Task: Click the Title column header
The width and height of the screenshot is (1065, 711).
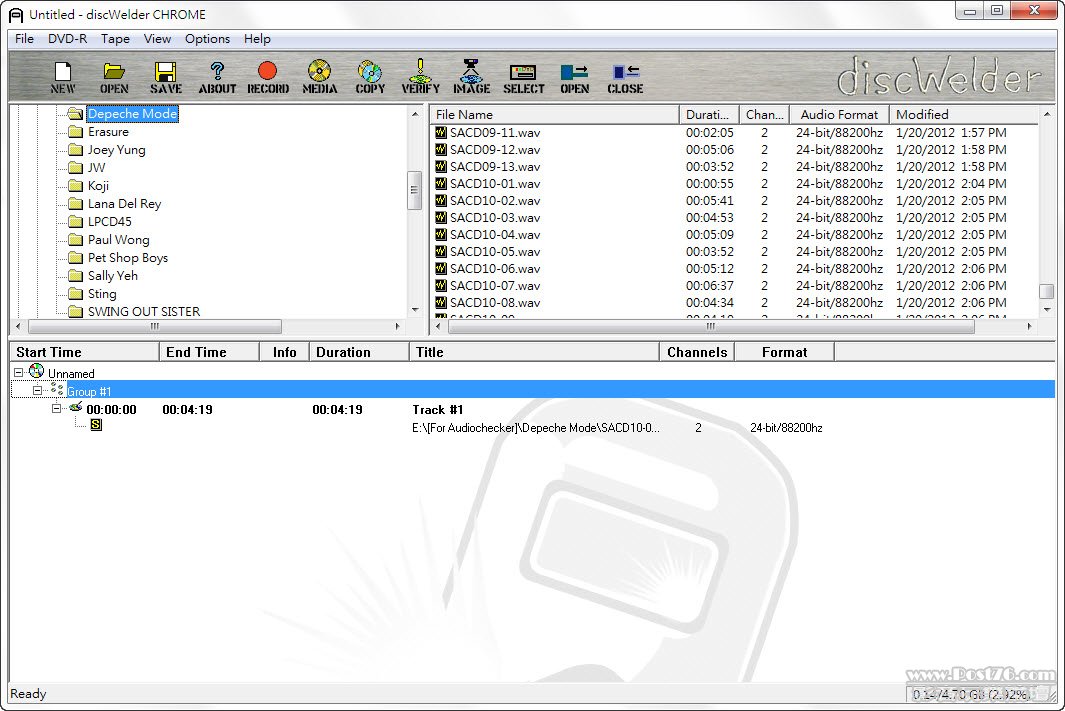Action: (534, 352)
